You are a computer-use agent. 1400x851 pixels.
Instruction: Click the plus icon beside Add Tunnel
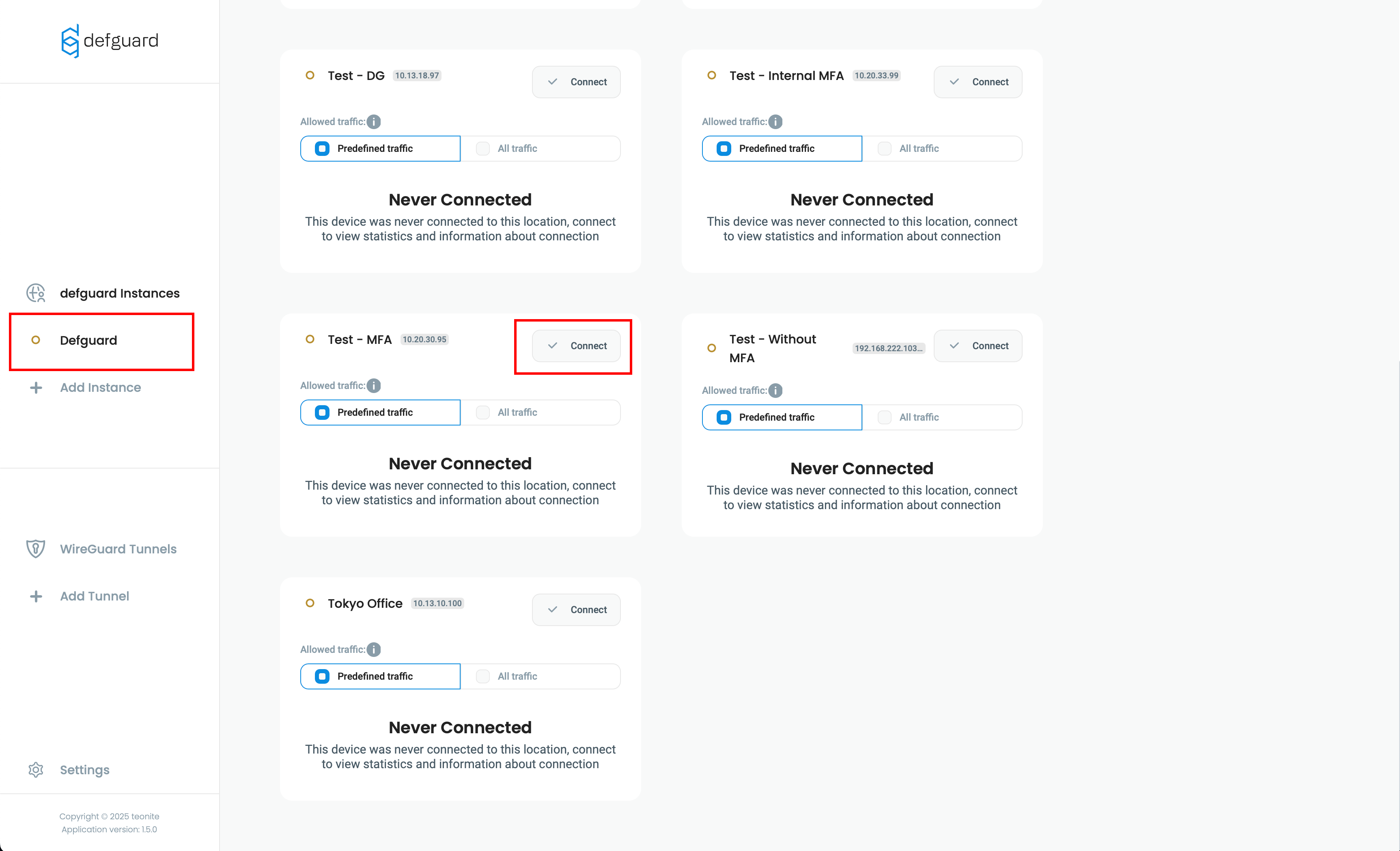[x=36, y=596]
